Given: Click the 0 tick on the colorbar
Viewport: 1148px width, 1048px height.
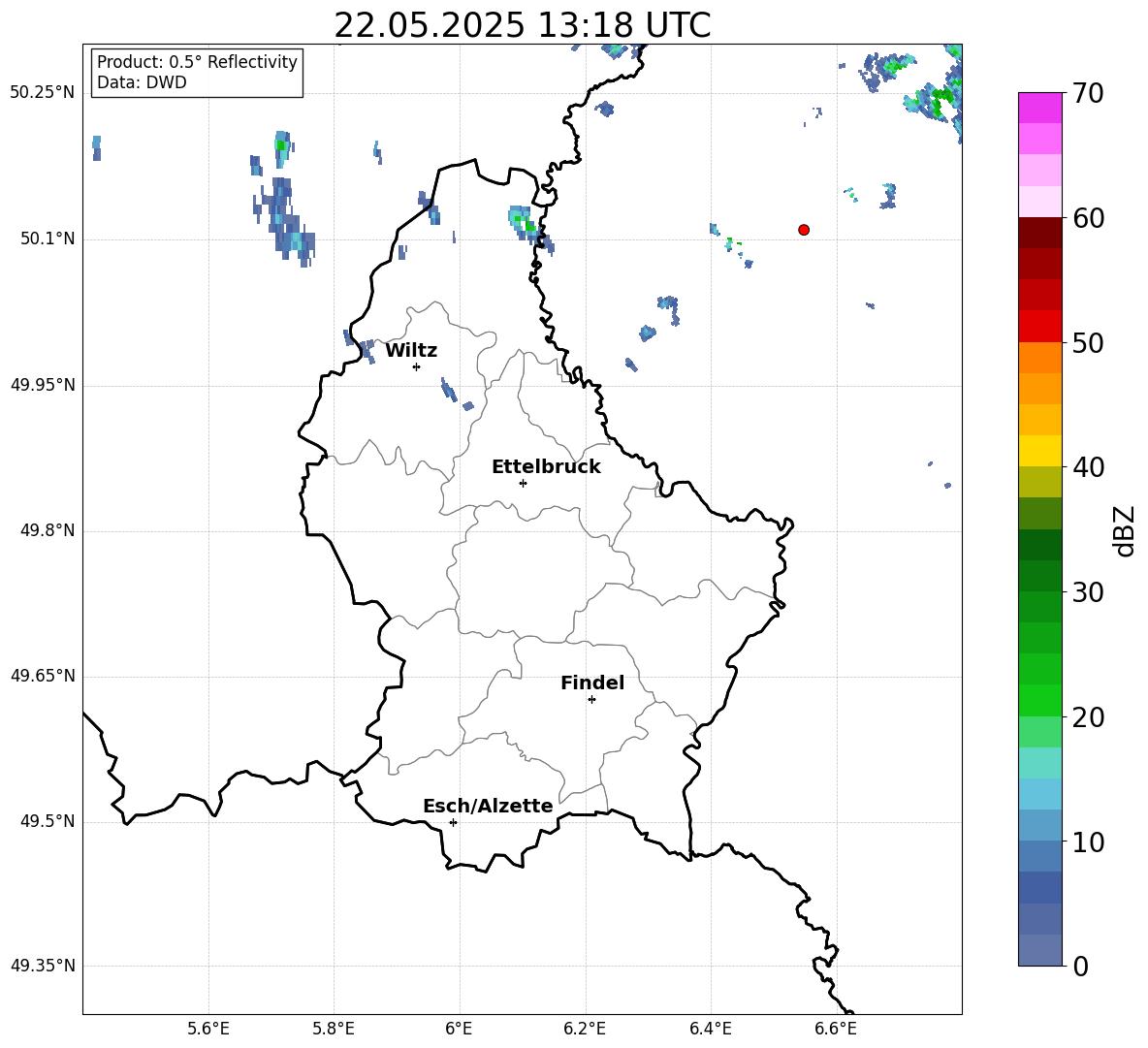Looking at the screenshot, I should (1081, 967).
